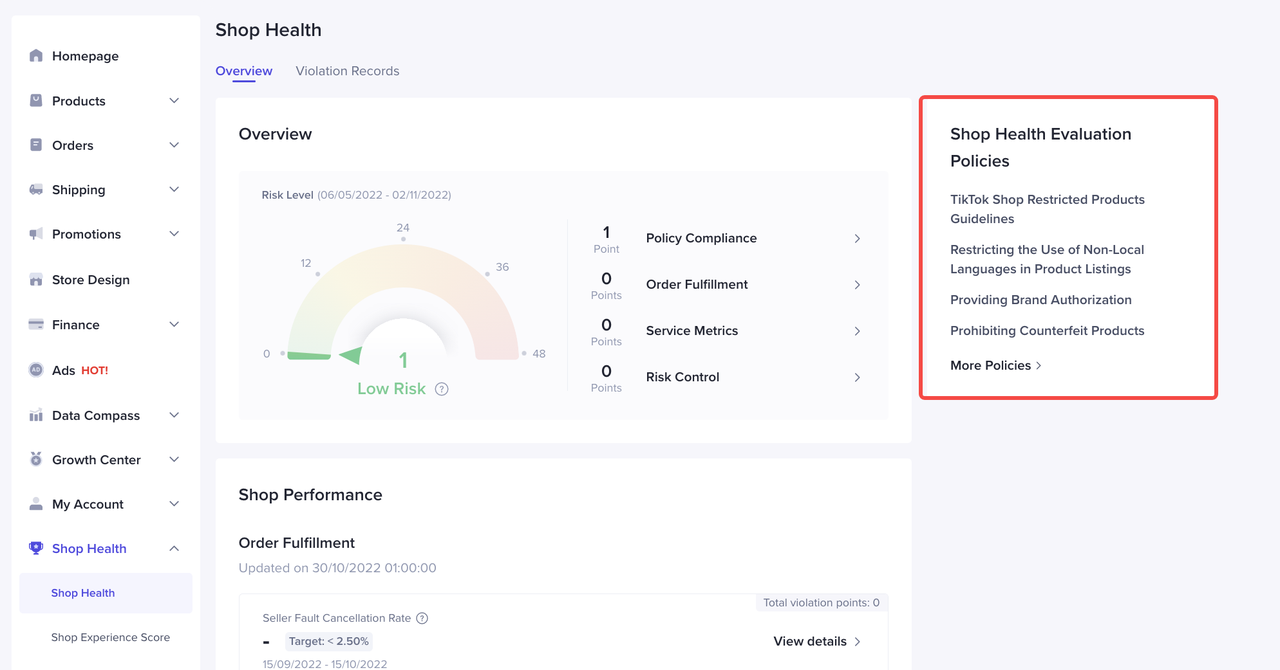Viewport: 1280px width, 670px height.
Task: Click the More Policies link
Action: 995,366
